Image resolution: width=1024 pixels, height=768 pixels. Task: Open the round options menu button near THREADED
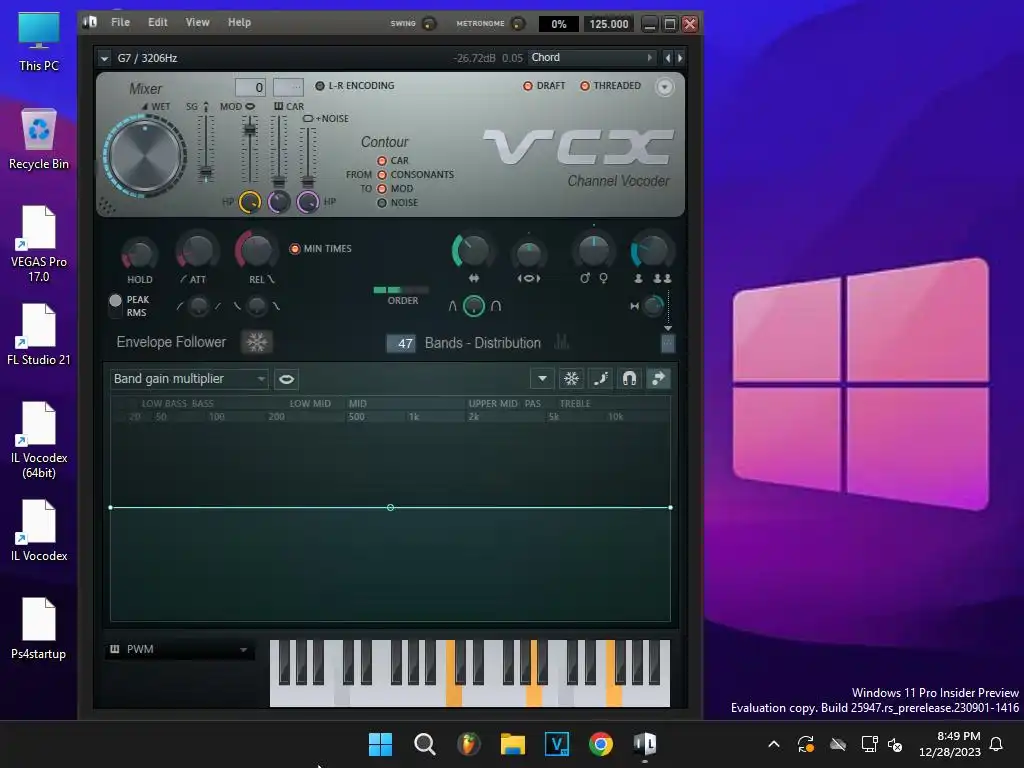[664, 87]
